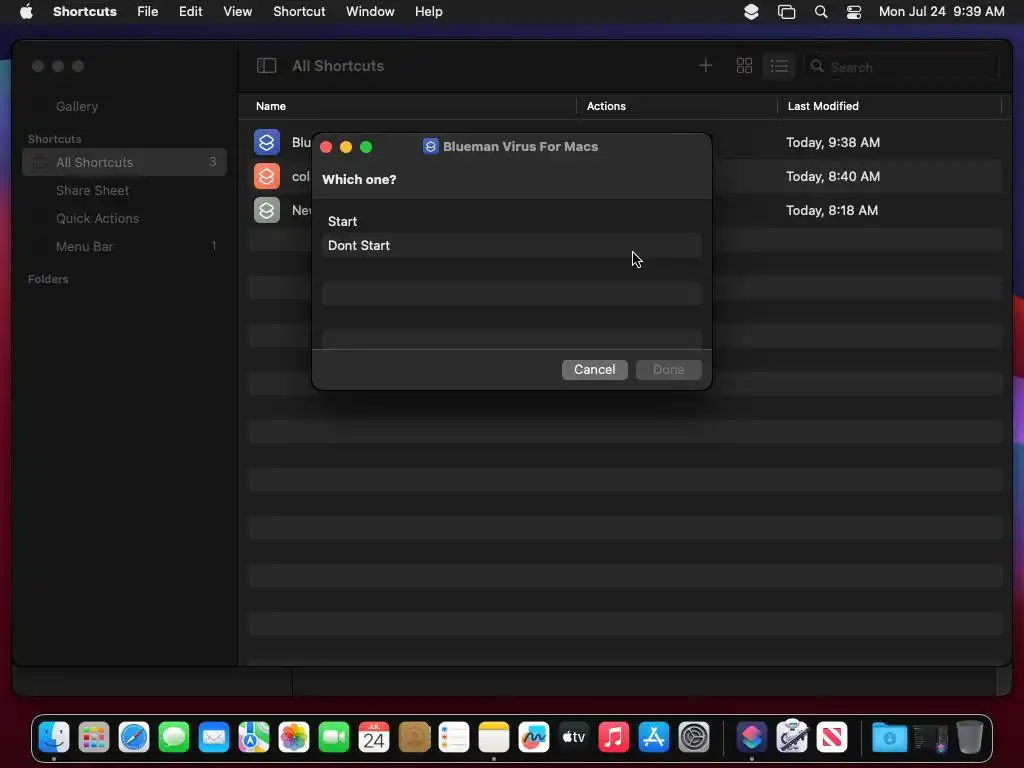Screen dimensions: 1024x768
Task: Open the Downloads folder in Dock
Action: (x=889, y=738)
